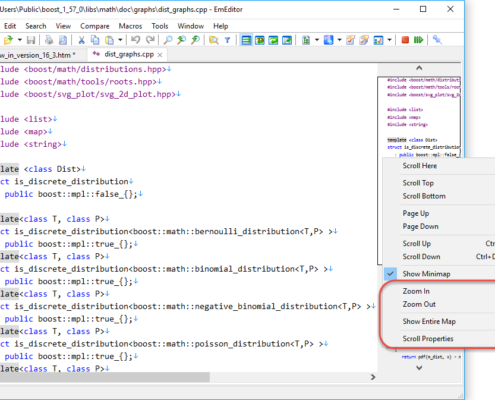Click the line with boost/math/distributions.hpp
The width and height of the screenshot is (495, 400).
pyautogui.click(x=86, y=69)
